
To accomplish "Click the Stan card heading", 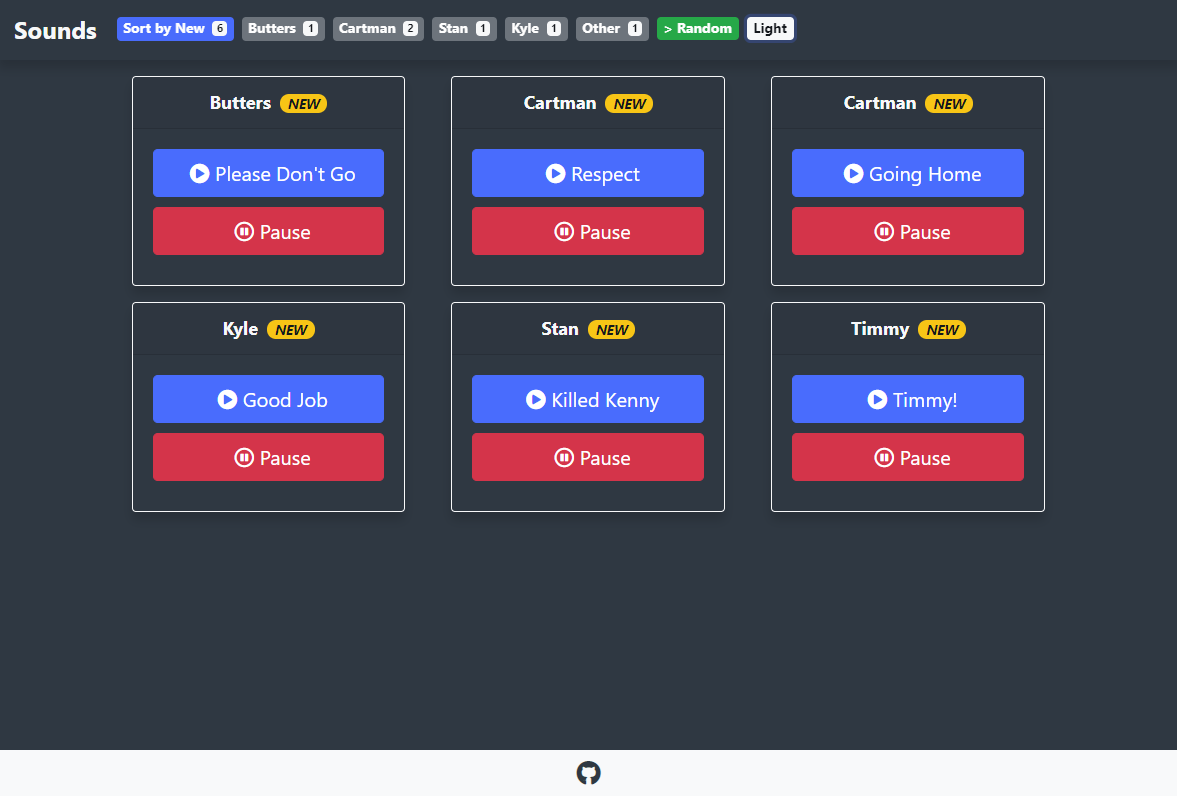I will click(x=560, y=329).
